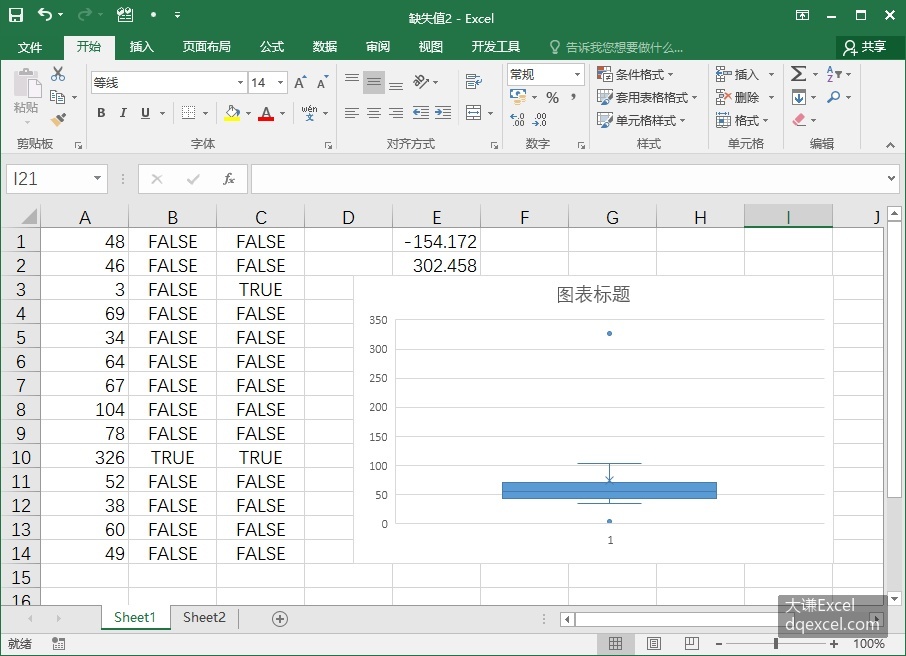Screen dimensions: 906x656
Task: Switch to Page Layout view in status bar
Action: [653, 643]
